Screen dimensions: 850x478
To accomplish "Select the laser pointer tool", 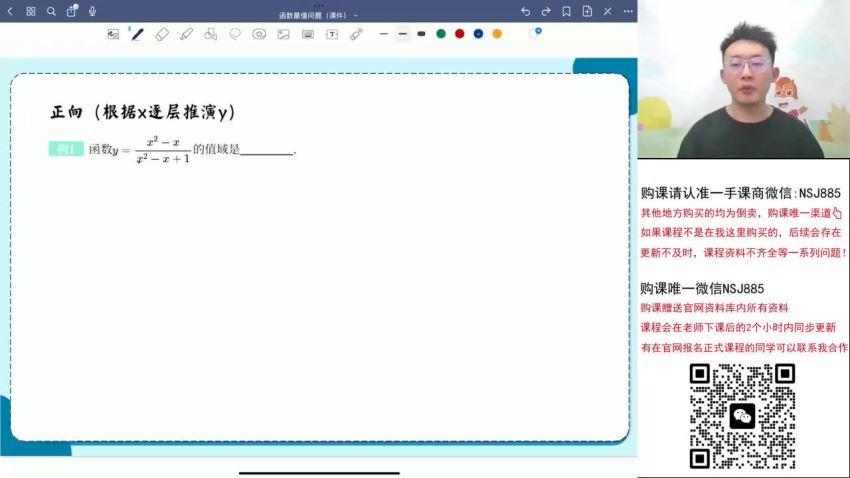I will (x=356, y=34).
